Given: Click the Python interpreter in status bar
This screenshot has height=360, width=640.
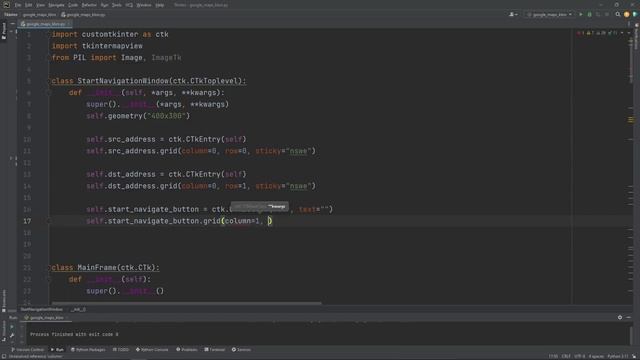Looking at the screenshot, I should click(618, 356).
